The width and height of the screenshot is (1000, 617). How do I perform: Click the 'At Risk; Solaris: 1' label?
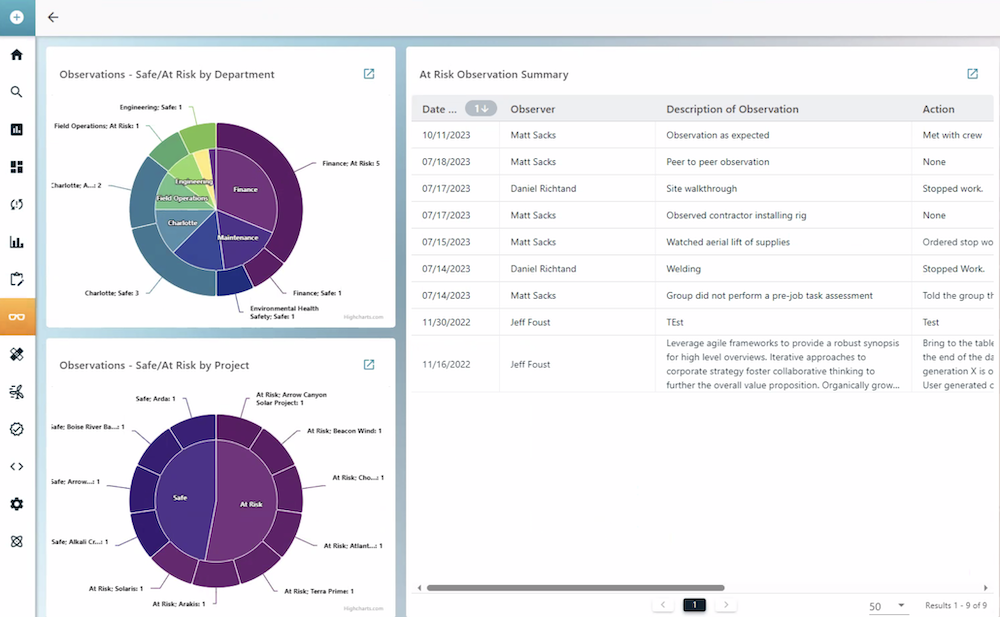coord(115,588)
